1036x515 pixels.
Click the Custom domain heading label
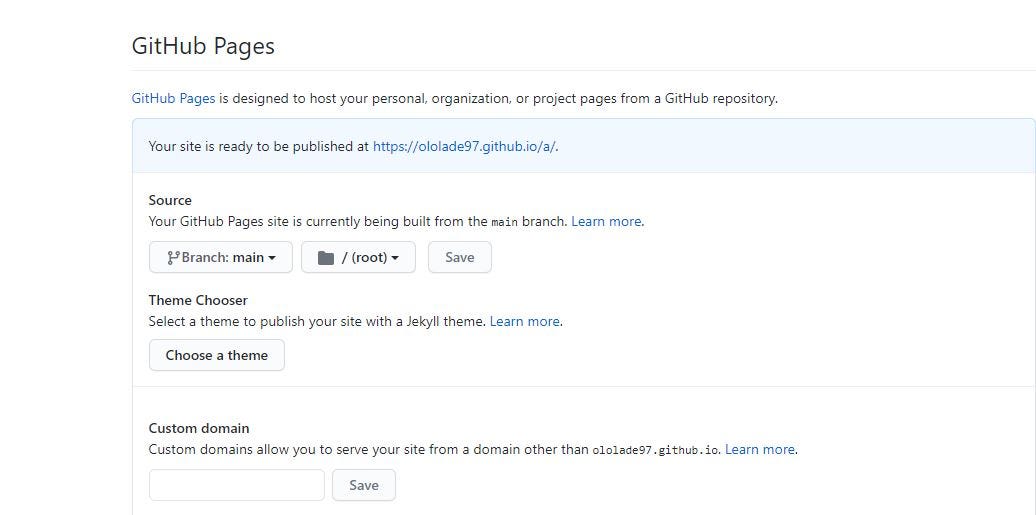[x=199, y=428]
